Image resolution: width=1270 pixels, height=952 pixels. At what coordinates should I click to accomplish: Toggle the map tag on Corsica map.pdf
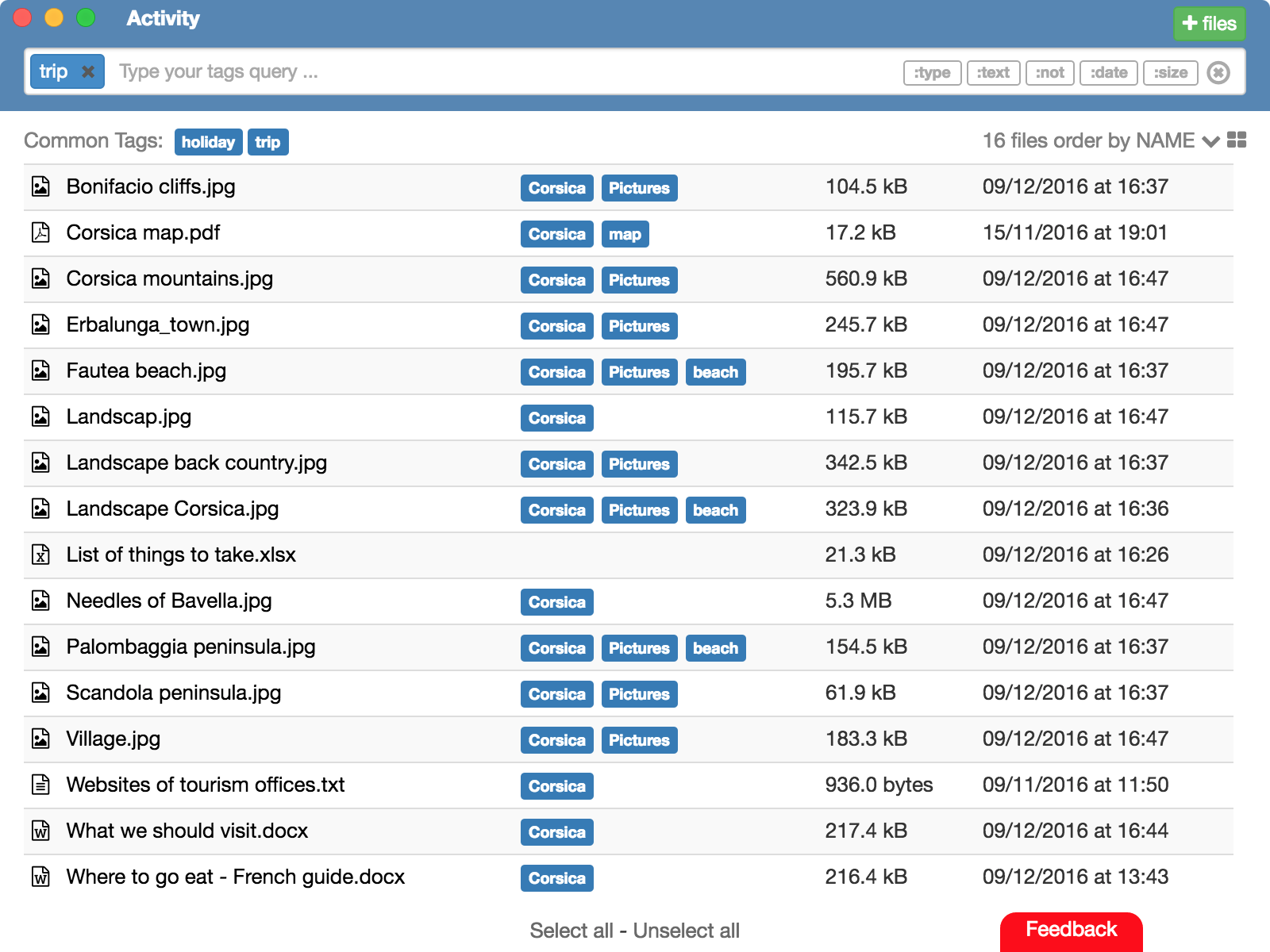[x=625, y=234]
